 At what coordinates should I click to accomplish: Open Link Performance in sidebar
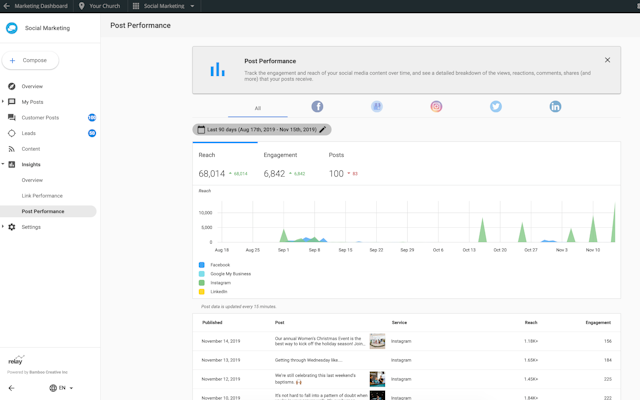click(42, 196)
